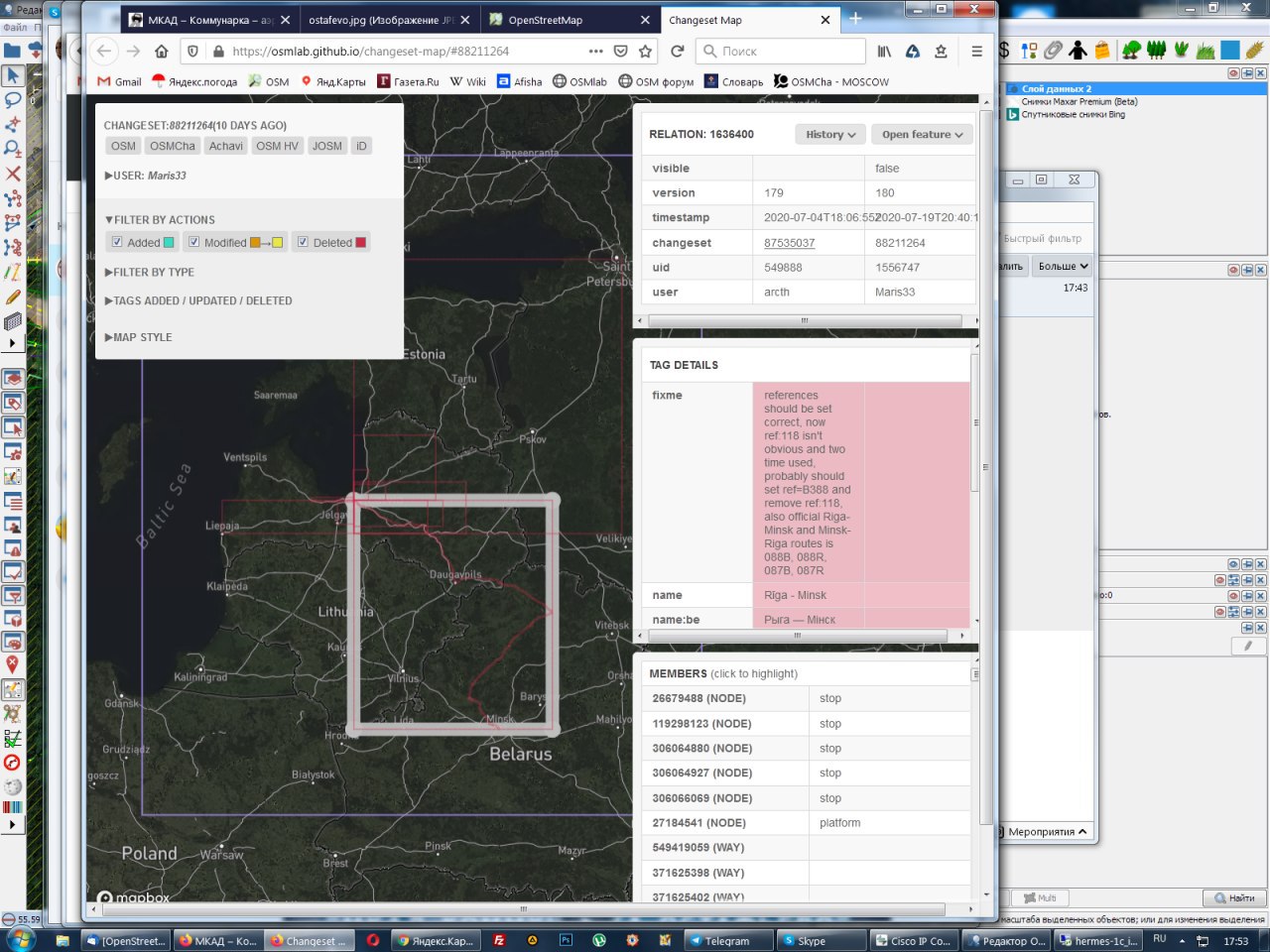Switch to the ostafevo.jpg tab
Screen dimensions: 1270x952
(x=388, y=20)
